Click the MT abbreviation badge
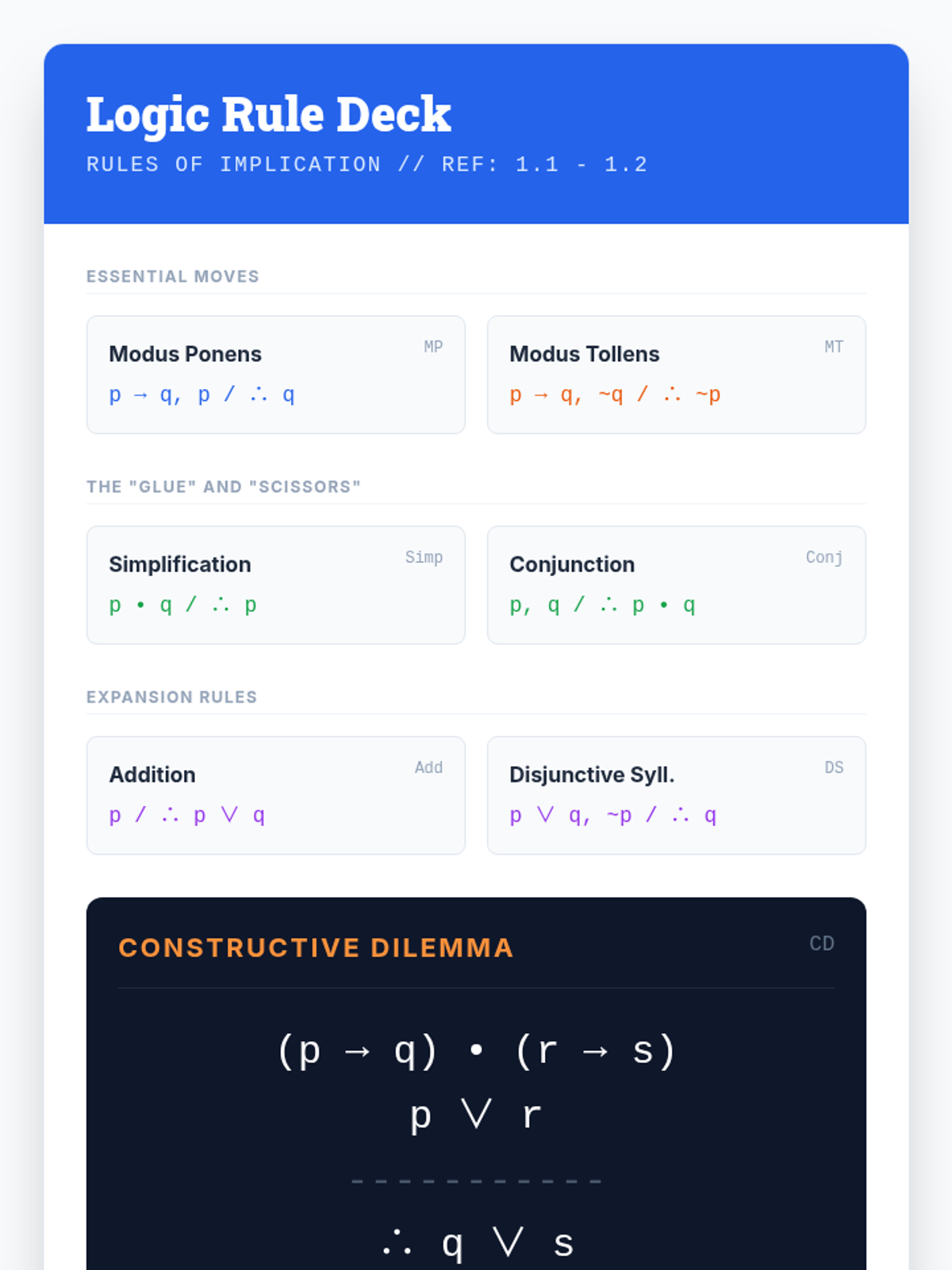This screenshot has width=952, height=1270. tap(833, 347)
